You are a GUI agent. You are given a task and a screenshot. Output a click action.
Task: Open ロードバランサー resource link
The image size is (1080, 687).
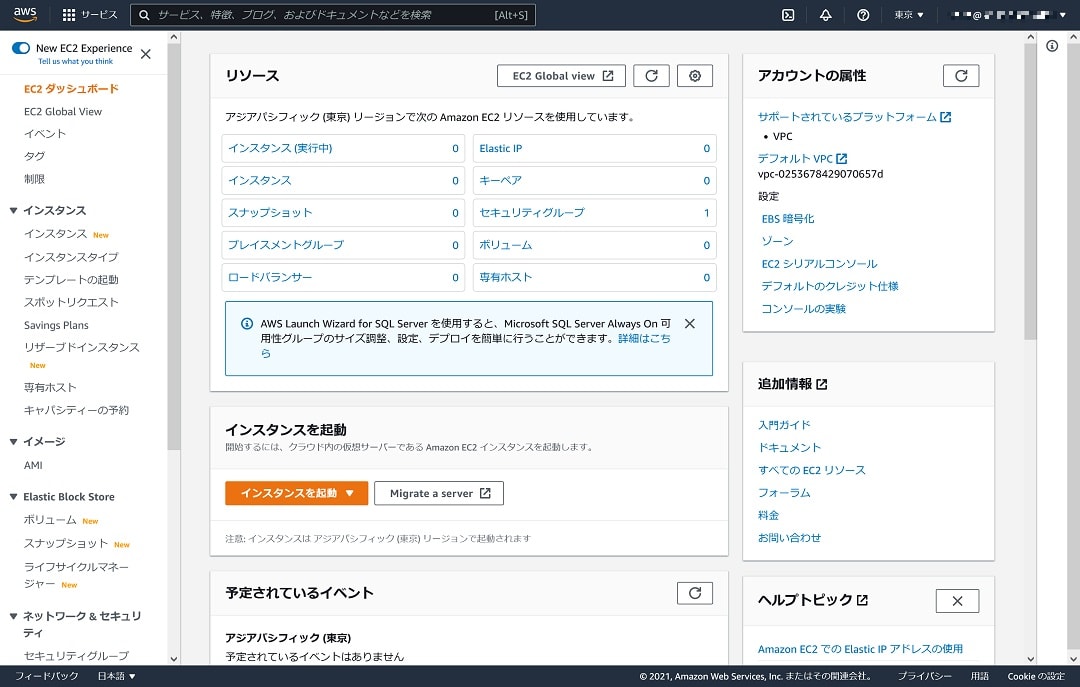tap(270, 277)
